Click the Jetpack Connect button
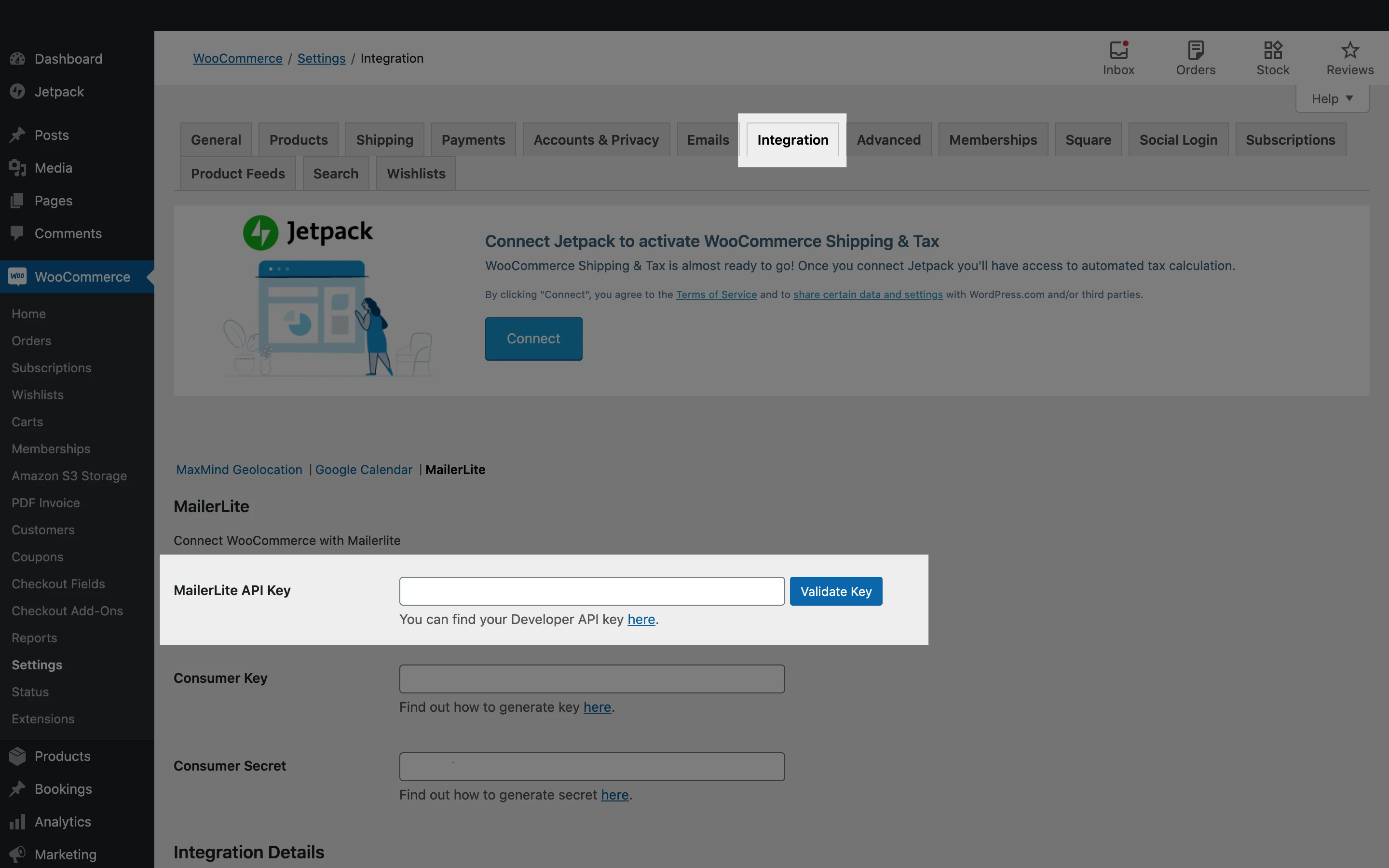 533,339
